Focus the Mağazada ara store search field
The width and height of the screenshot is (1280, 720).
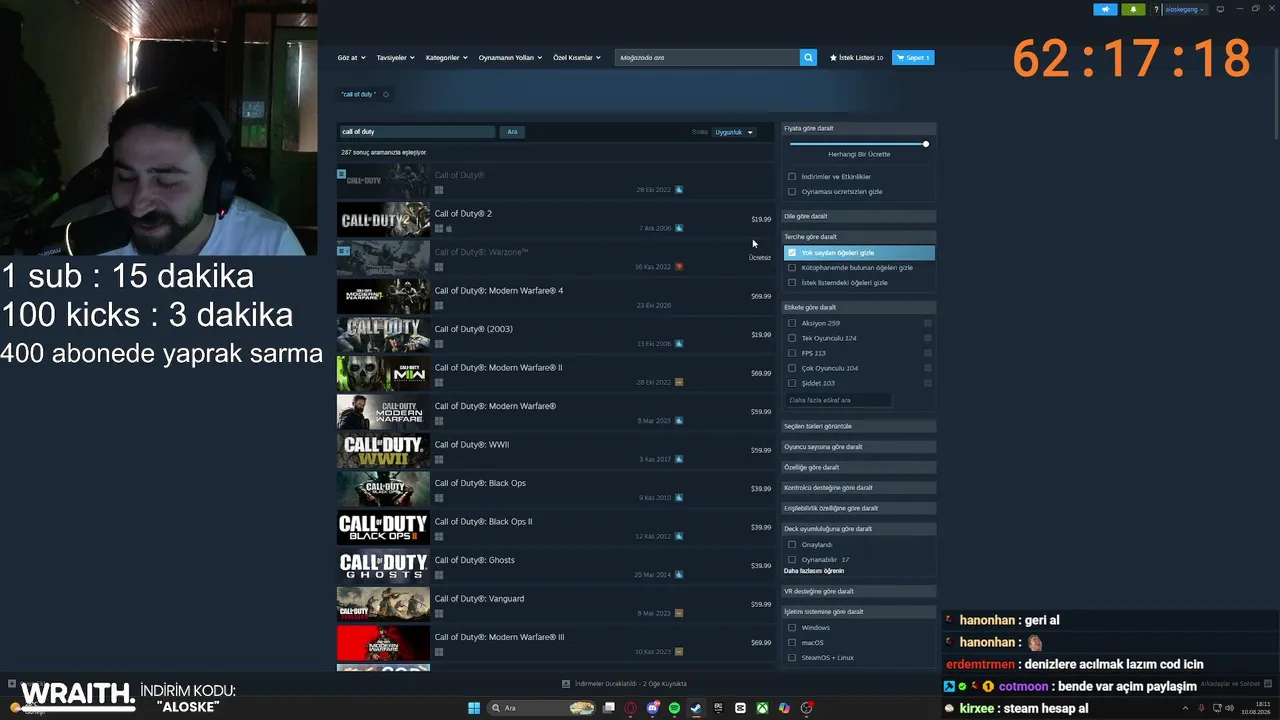(x=707, y=58)
